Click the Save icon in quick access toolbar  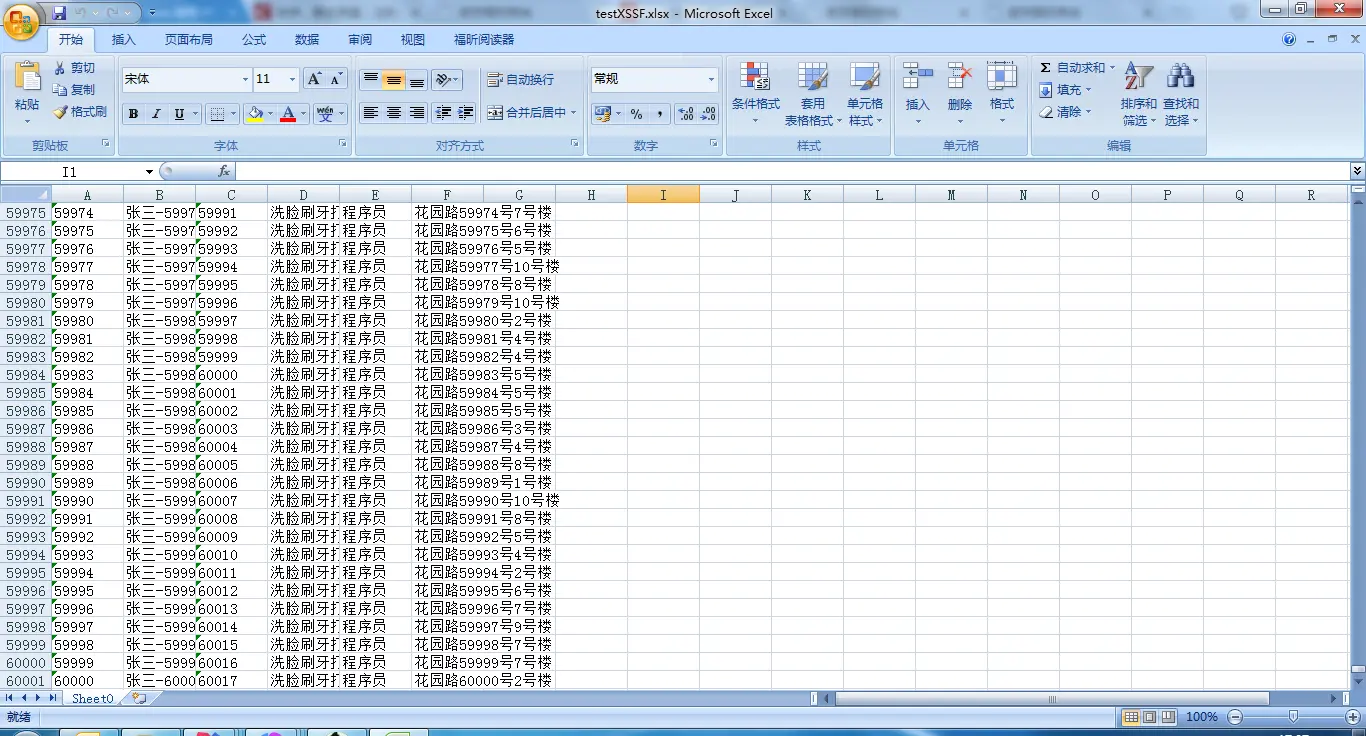point(59,13)
